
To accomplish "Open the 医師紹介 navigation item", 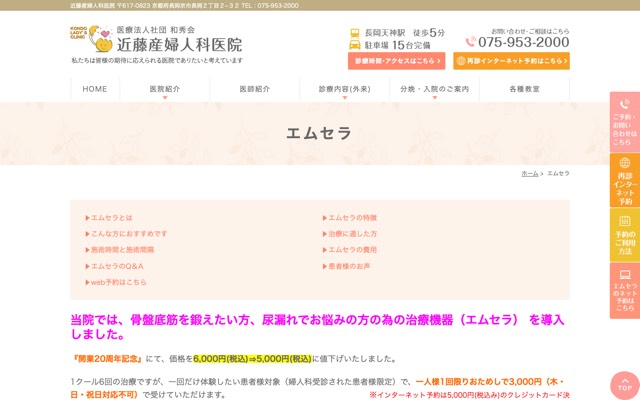I will 255,89.
